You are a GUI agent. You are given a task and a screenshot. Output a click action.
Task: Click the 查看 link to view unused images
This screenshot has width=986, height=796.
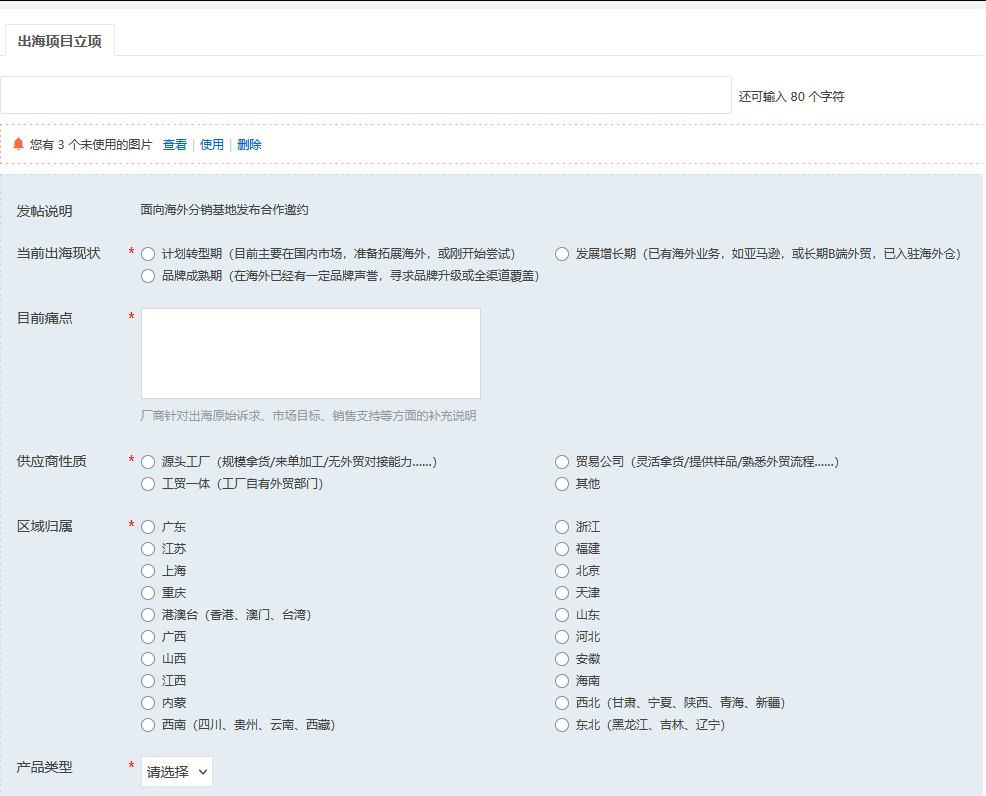(x=174, y=144)
